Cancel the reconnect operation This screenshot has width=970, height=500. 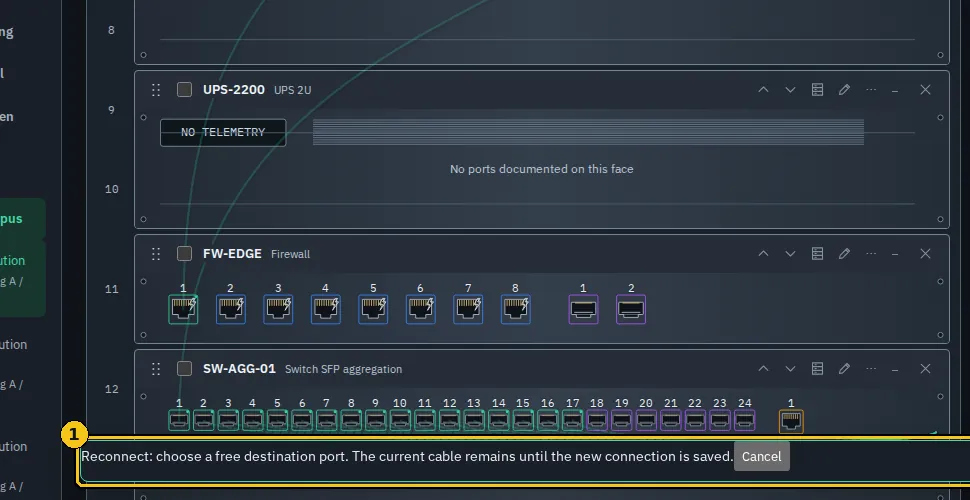[762, 457]
